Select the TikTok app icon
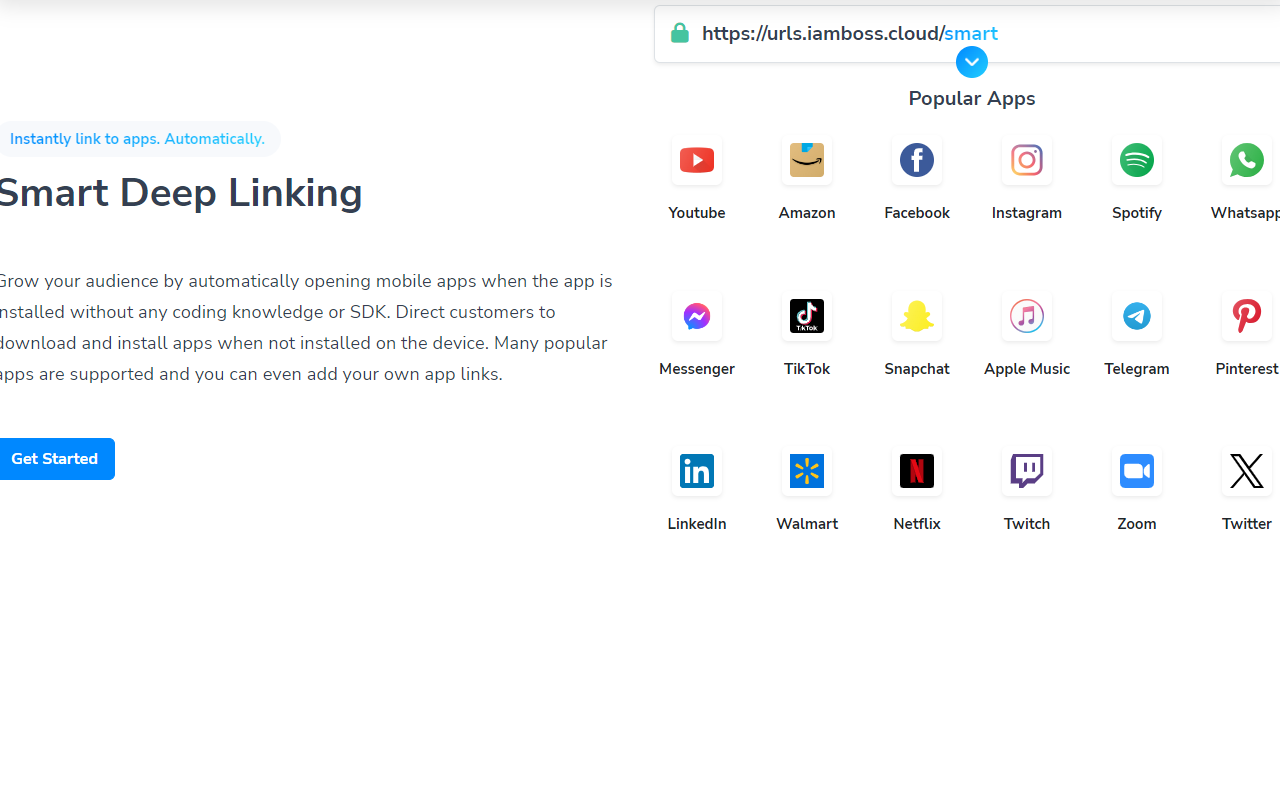 [x=807, y=316]
